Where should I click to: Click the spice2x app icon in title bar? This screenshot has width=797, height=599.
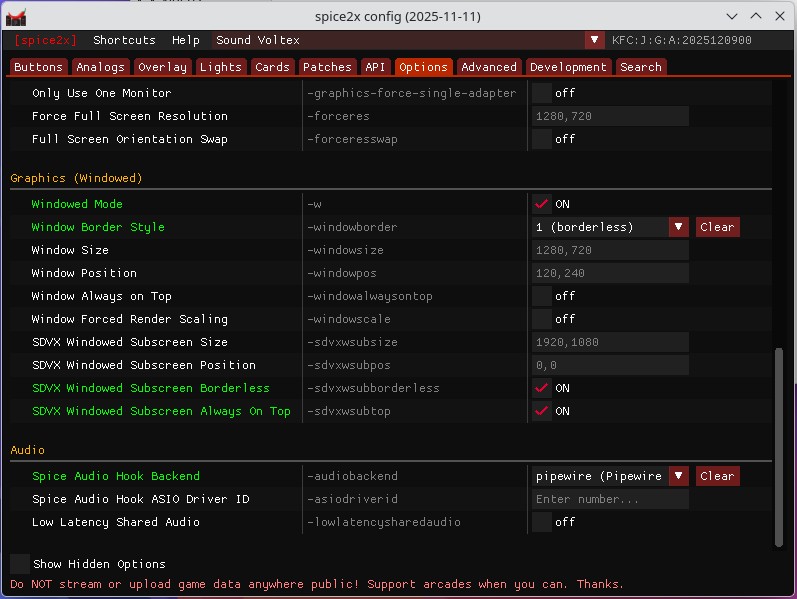[x=16, y=16]
